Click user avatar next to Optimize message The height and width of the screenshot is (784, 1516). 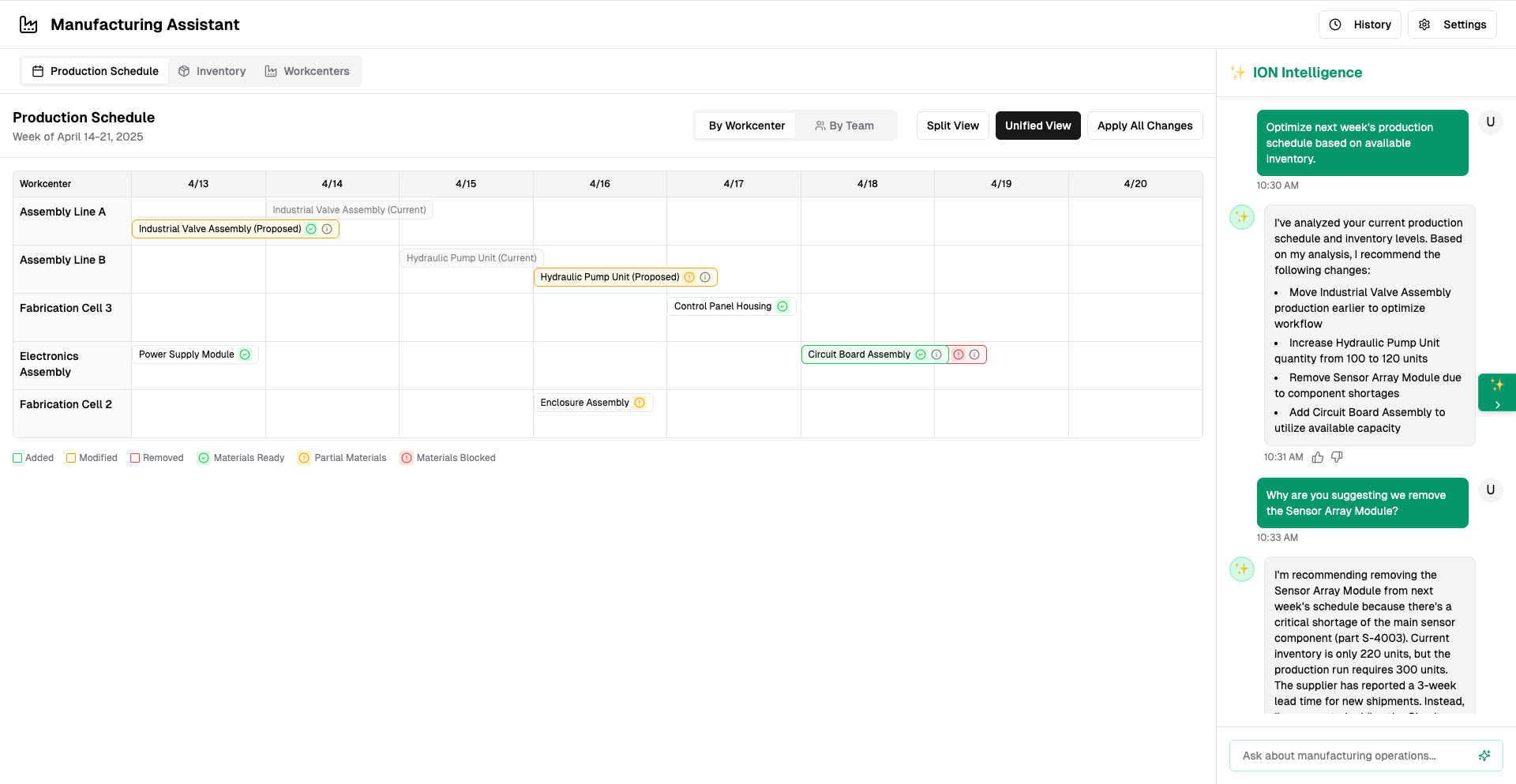[1491, 122]
